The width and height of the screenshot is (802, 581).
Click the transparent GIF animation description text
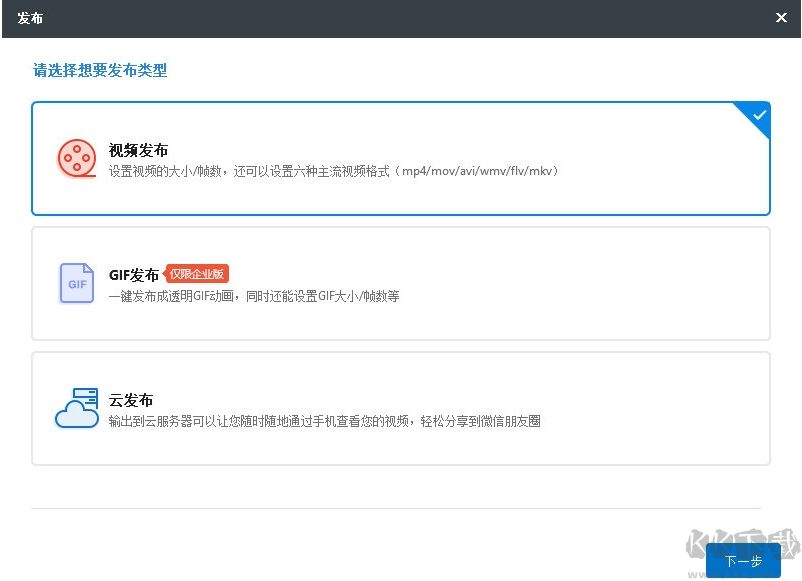pos(254,296)
